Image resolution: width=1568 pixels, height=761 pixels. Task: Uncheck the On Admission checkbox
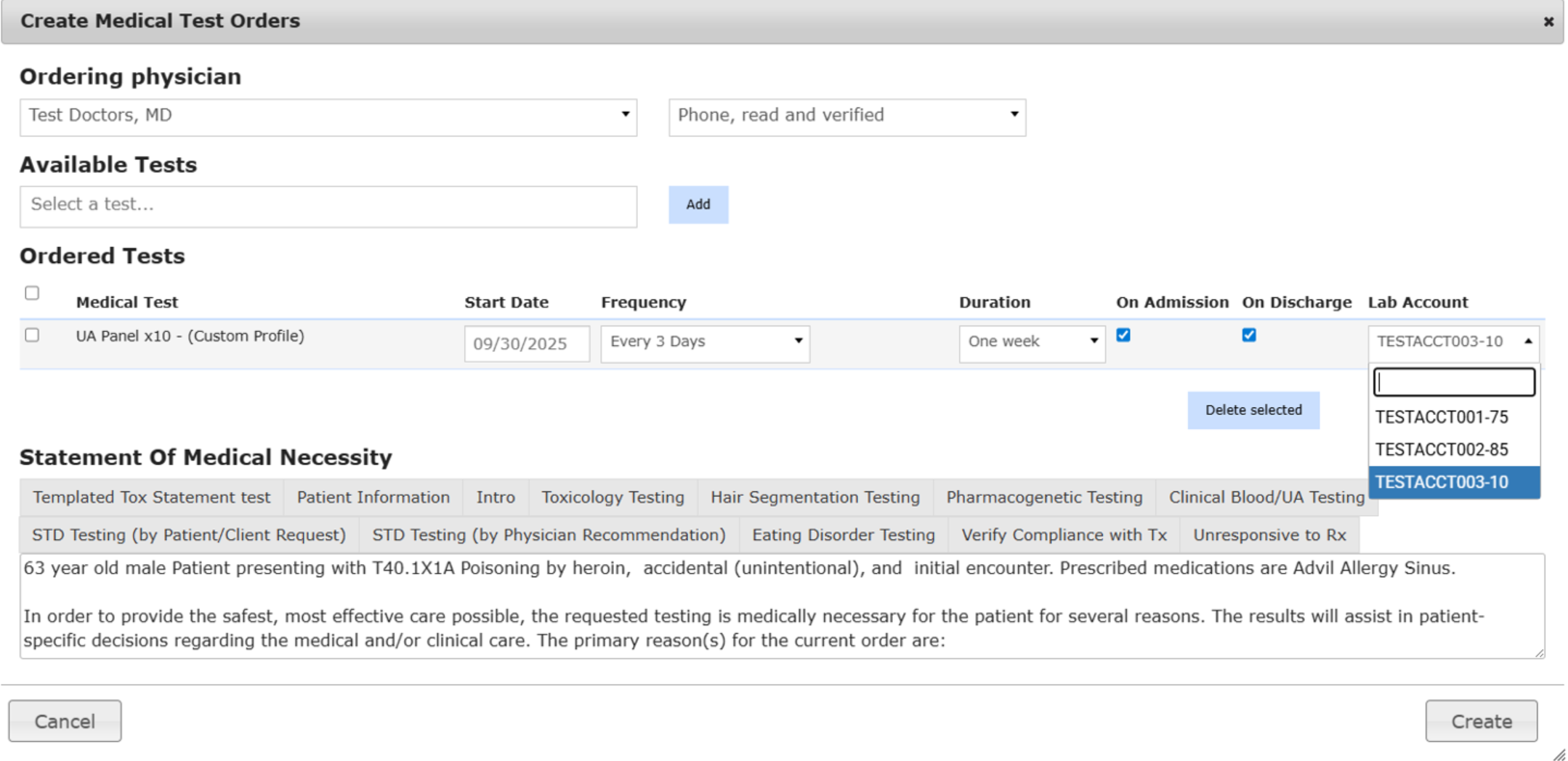(1123, 335)
